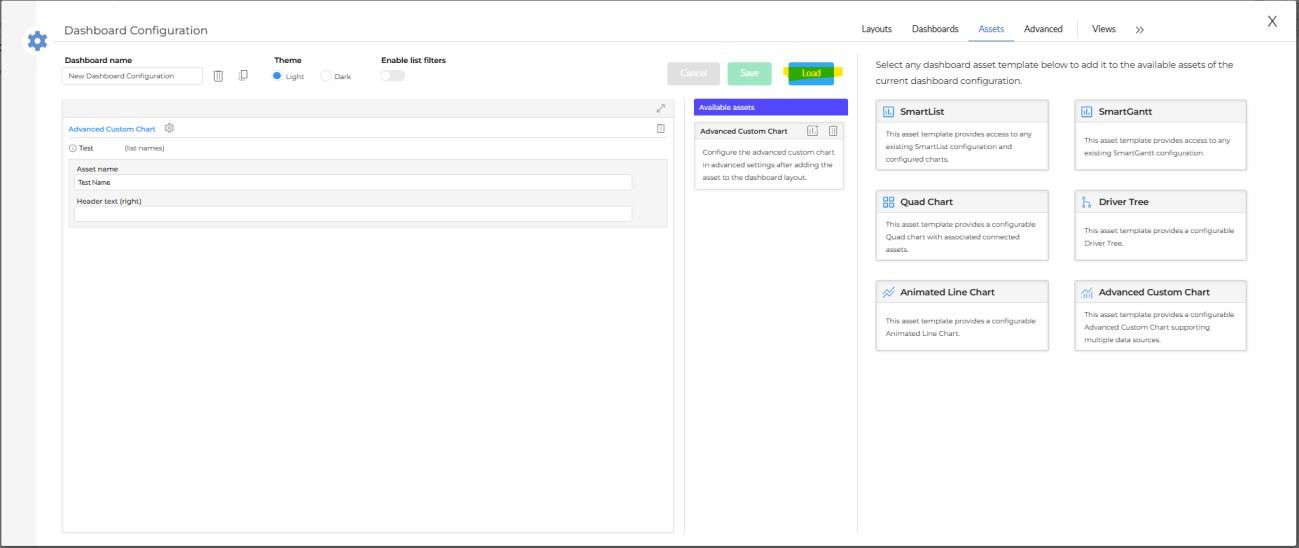Delete the available Advanced Custom Chart asset
This screenshot has height=548, width=1299.
coord(833,131)
